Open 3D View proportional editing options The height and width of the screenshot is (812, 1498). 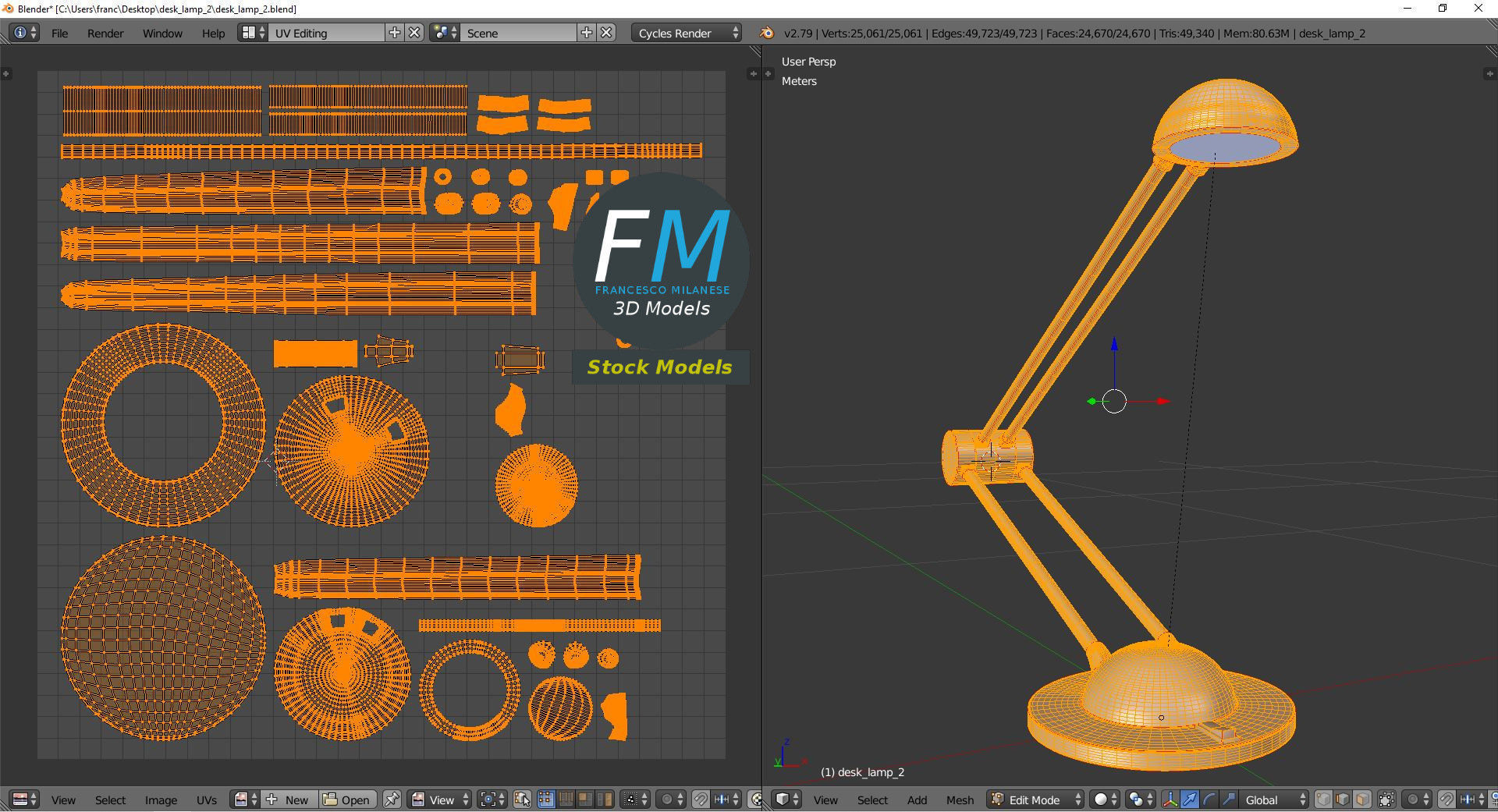[1417, 800]
